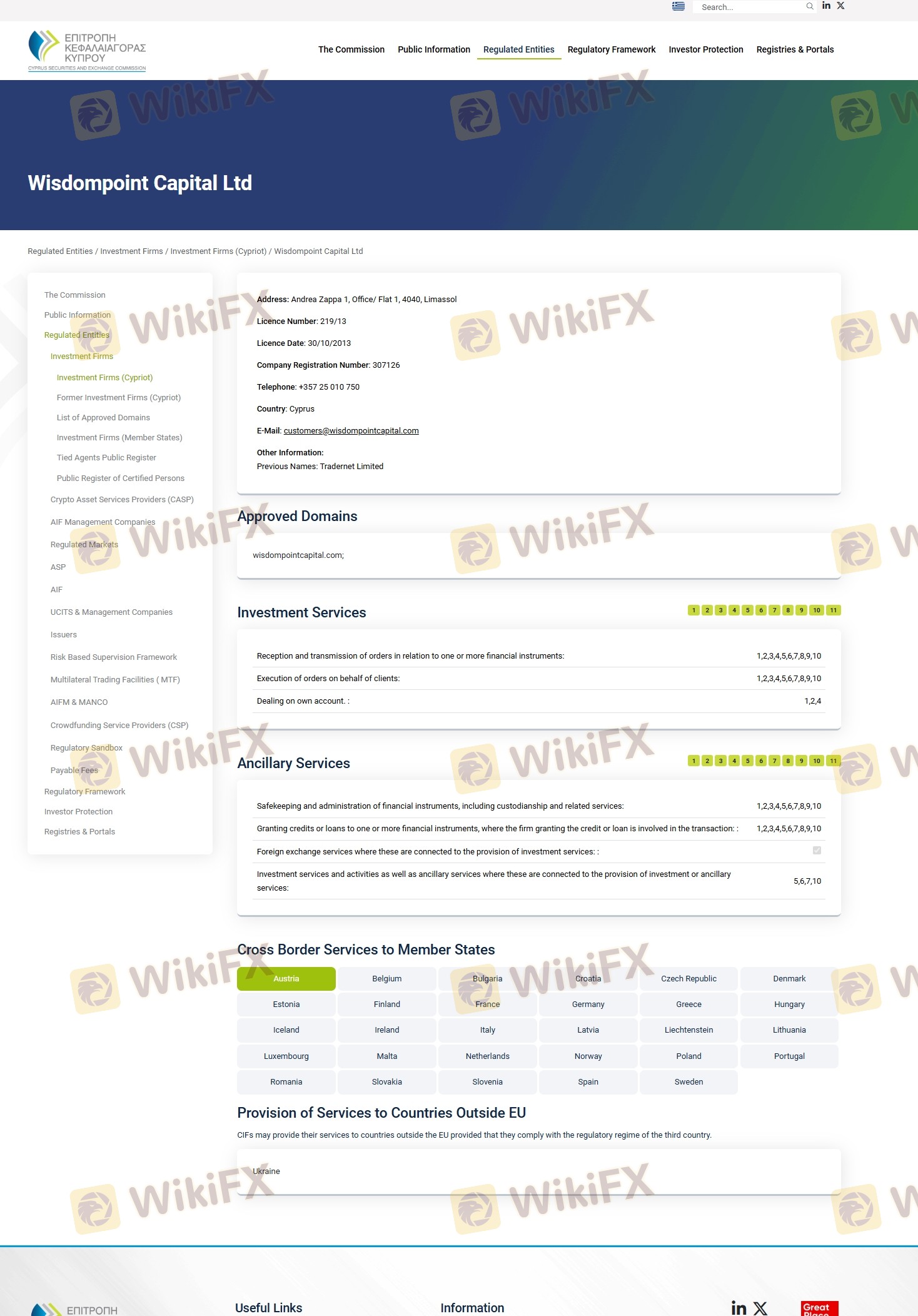Open Issuers in the sidebar
The width and height of the screenshot is (918, 1316).
[x=64, y=635]
